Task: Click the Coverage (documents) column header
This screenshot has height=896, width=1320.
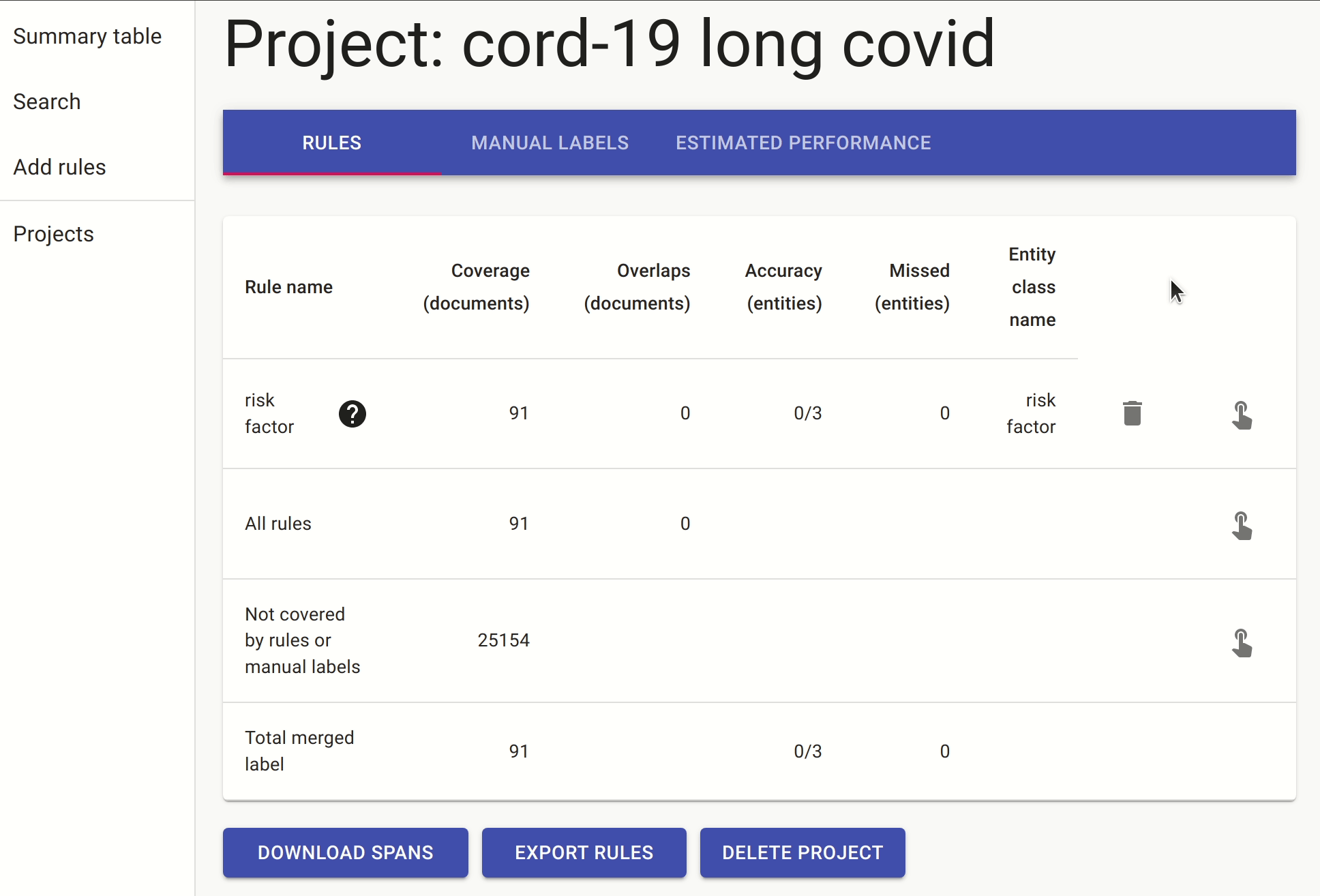Action: pos(476,287)
